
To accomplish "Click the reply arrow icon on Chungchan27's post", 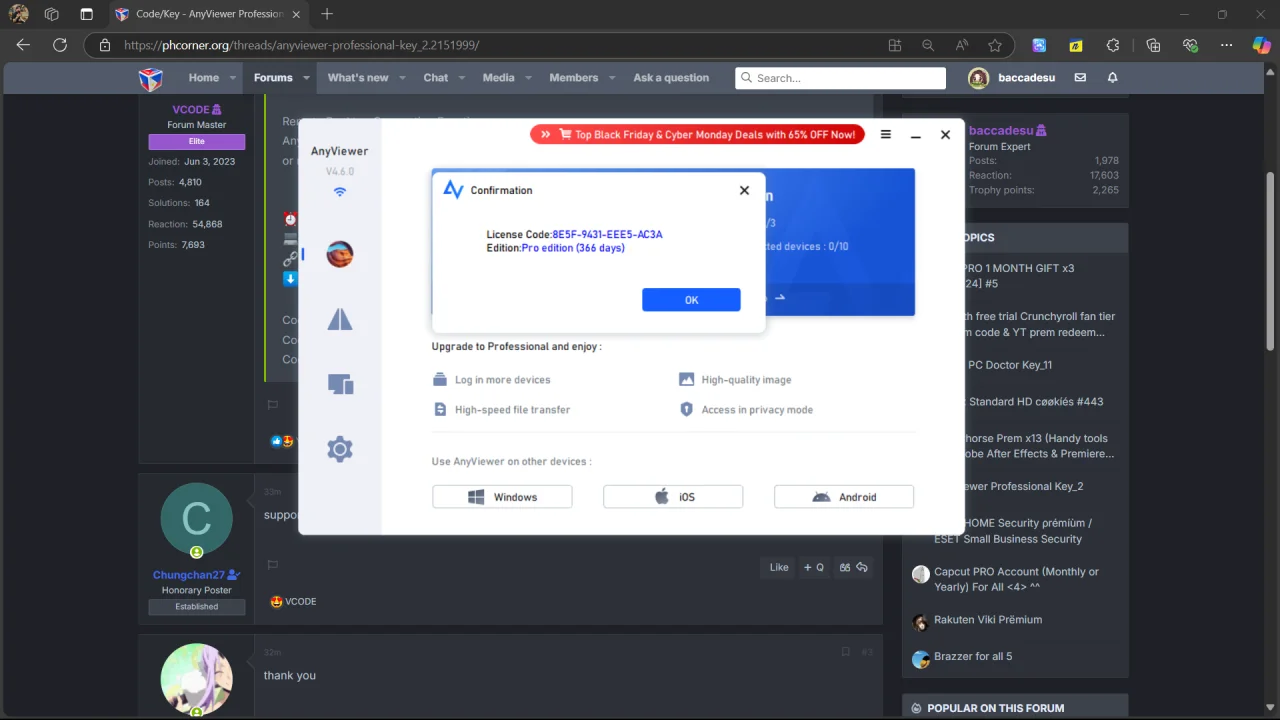I will [x=862, y=567].
